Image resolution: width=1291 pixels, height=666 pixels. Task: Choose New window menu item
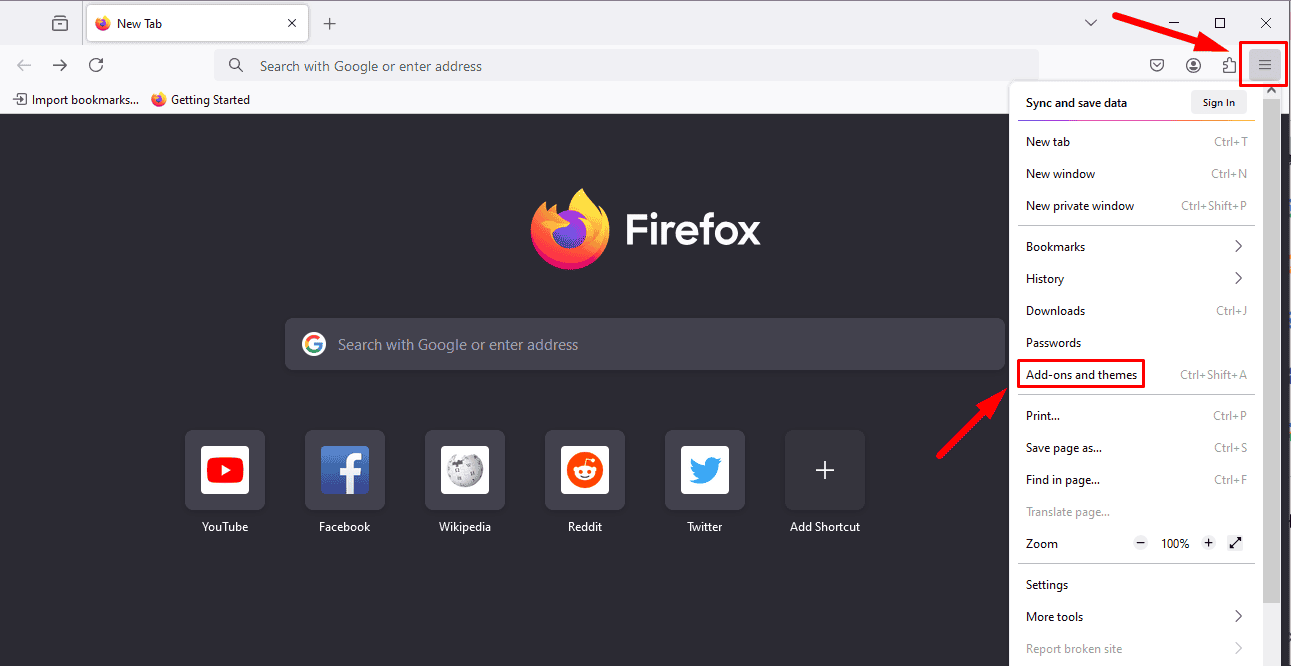[1136, 174]
